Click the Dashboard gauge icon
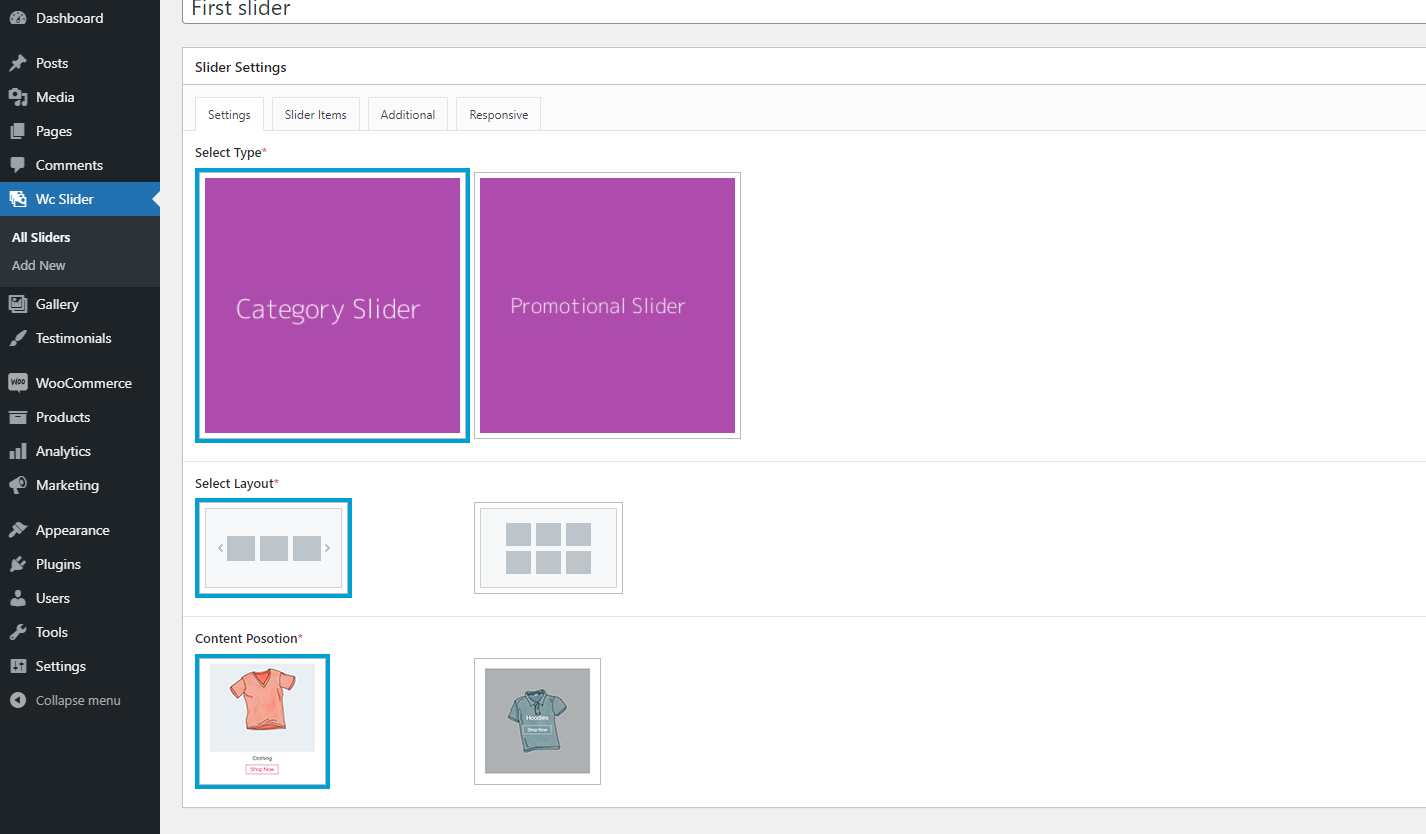This screenshot has width=1426, height=834. 18,18
